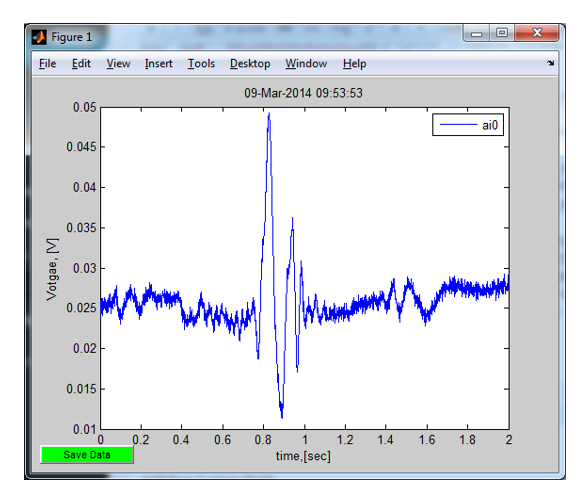The image size is (588, 502).
Task: Open the File menu
Action: 48,64
